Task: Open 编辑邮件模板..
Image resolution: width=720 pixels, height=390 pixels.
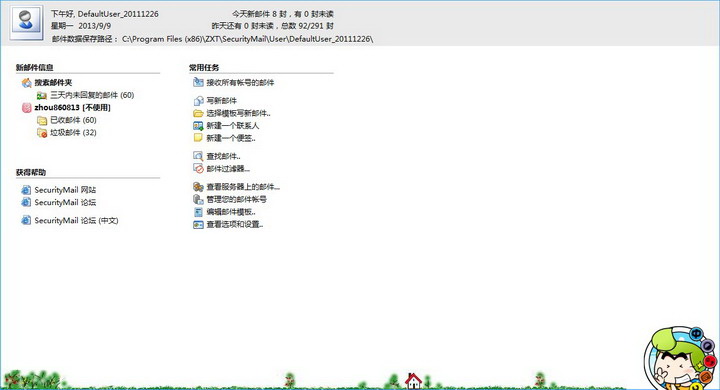Action: (x=231, y=212)
